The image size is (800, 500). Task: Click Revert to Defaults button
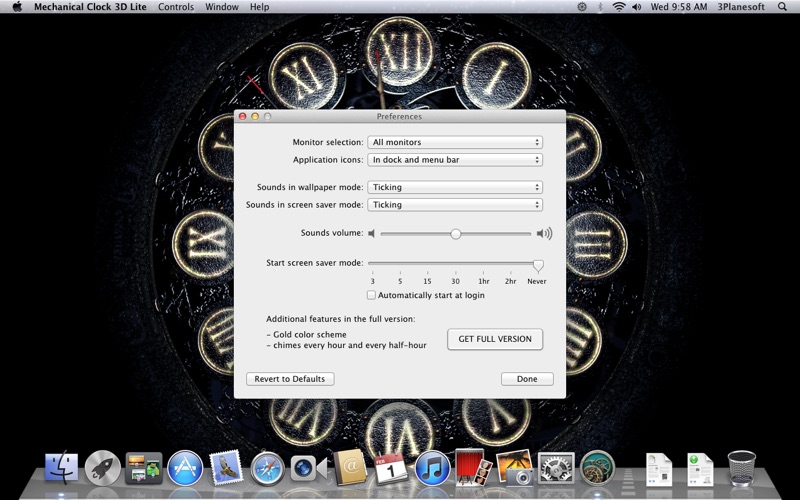click(290, 379)
